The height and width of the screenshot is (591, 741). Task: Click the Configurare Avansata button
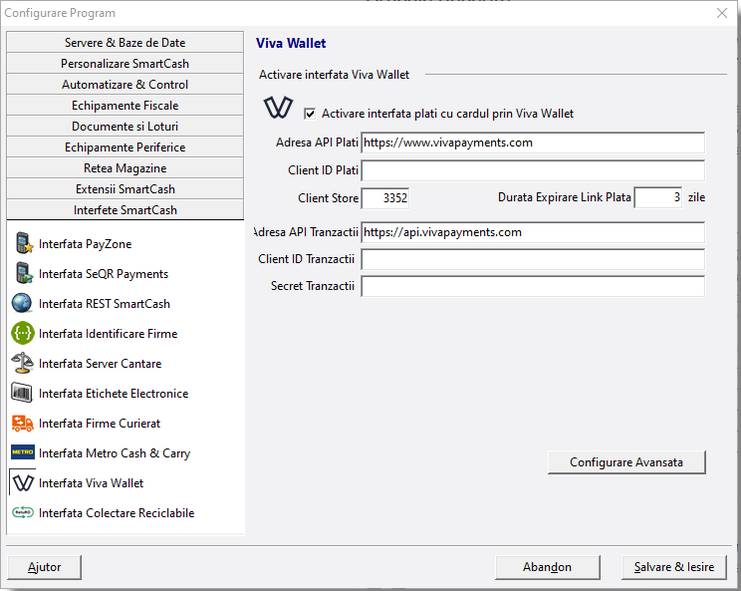pos(627,462)
